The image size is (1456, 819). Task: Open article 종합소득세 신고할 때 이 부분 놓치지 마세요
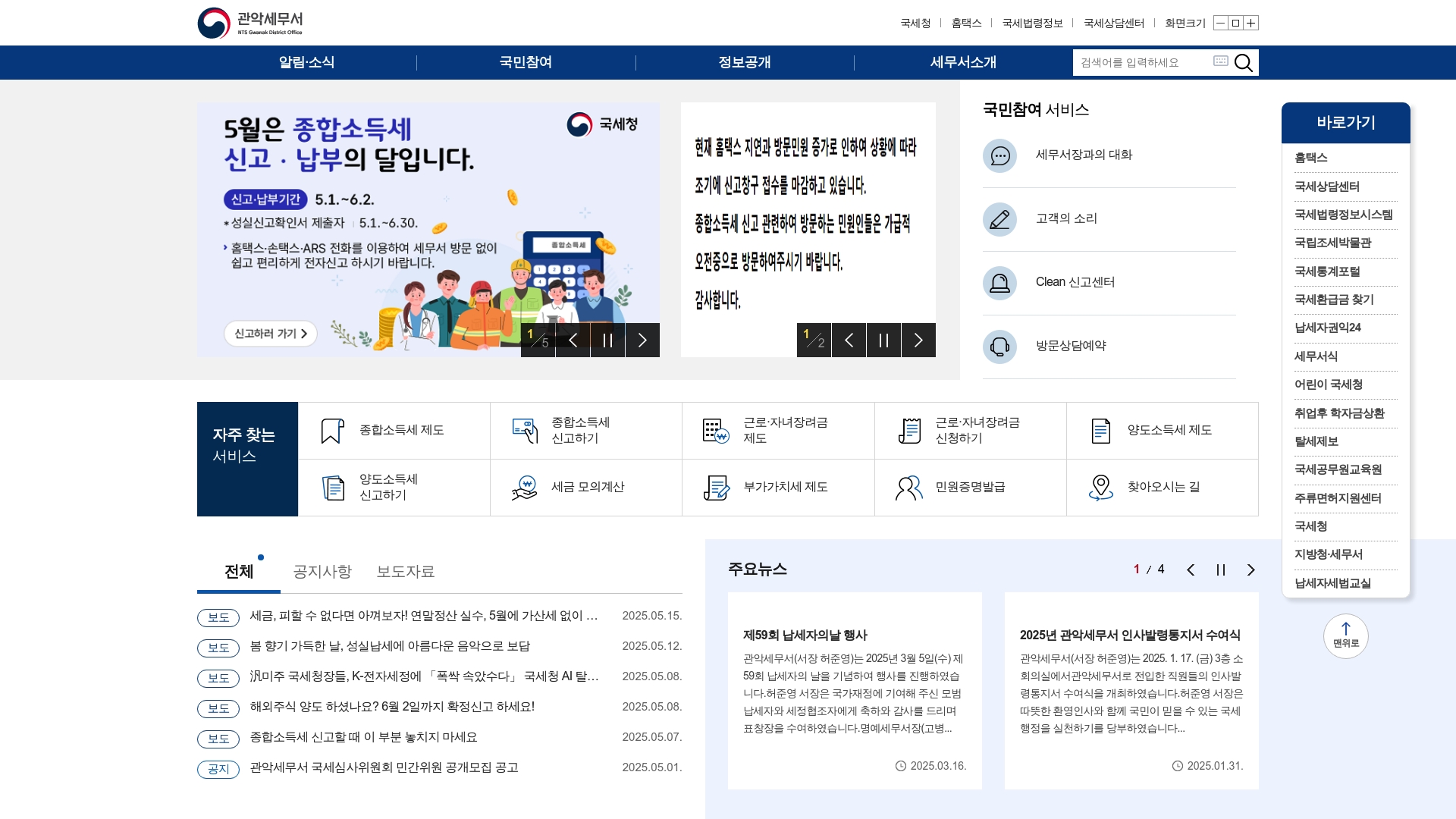363,737
